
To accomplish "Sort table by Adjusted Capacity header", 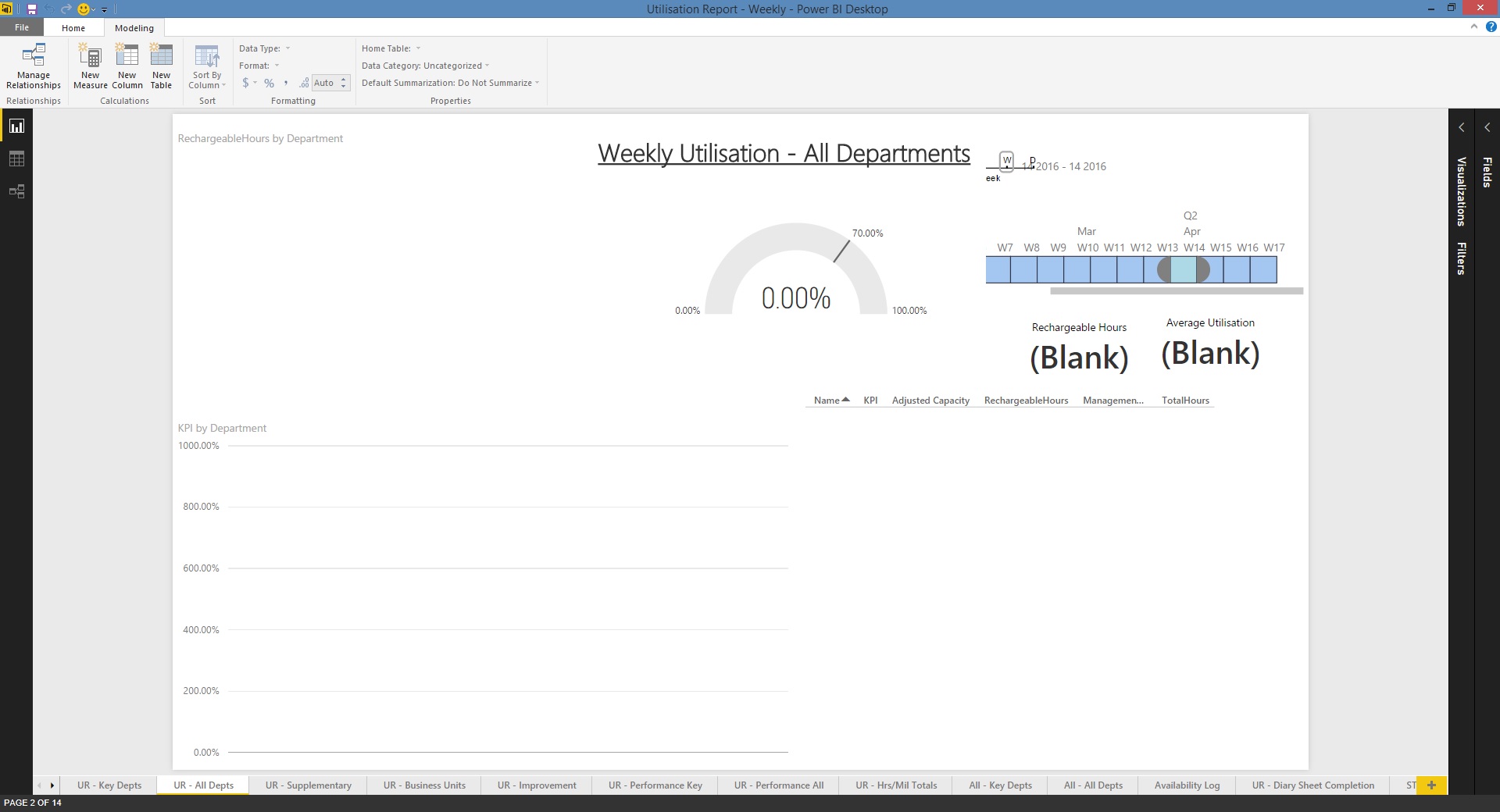I will point(930,401).
